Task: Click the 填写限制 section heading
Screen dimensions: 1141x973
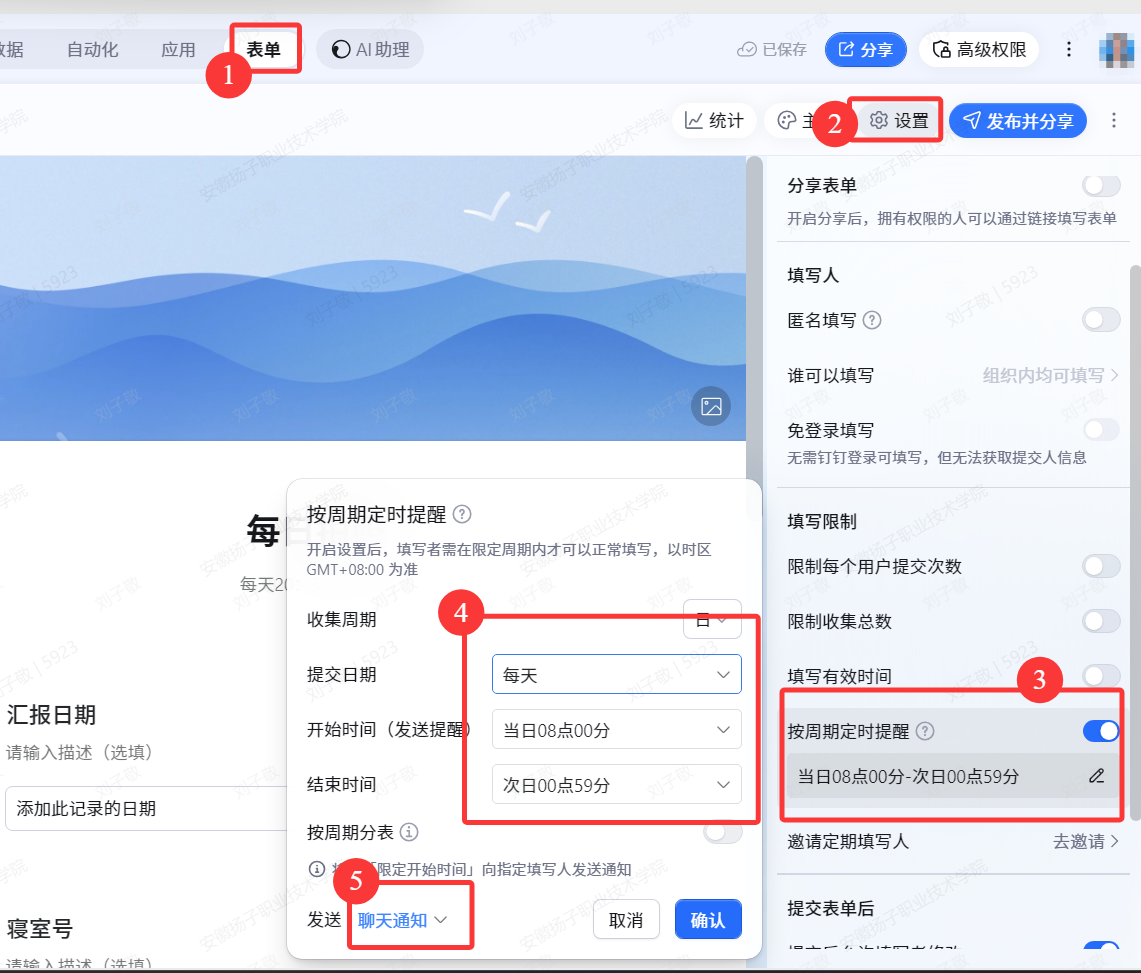Action: [822, 521]
